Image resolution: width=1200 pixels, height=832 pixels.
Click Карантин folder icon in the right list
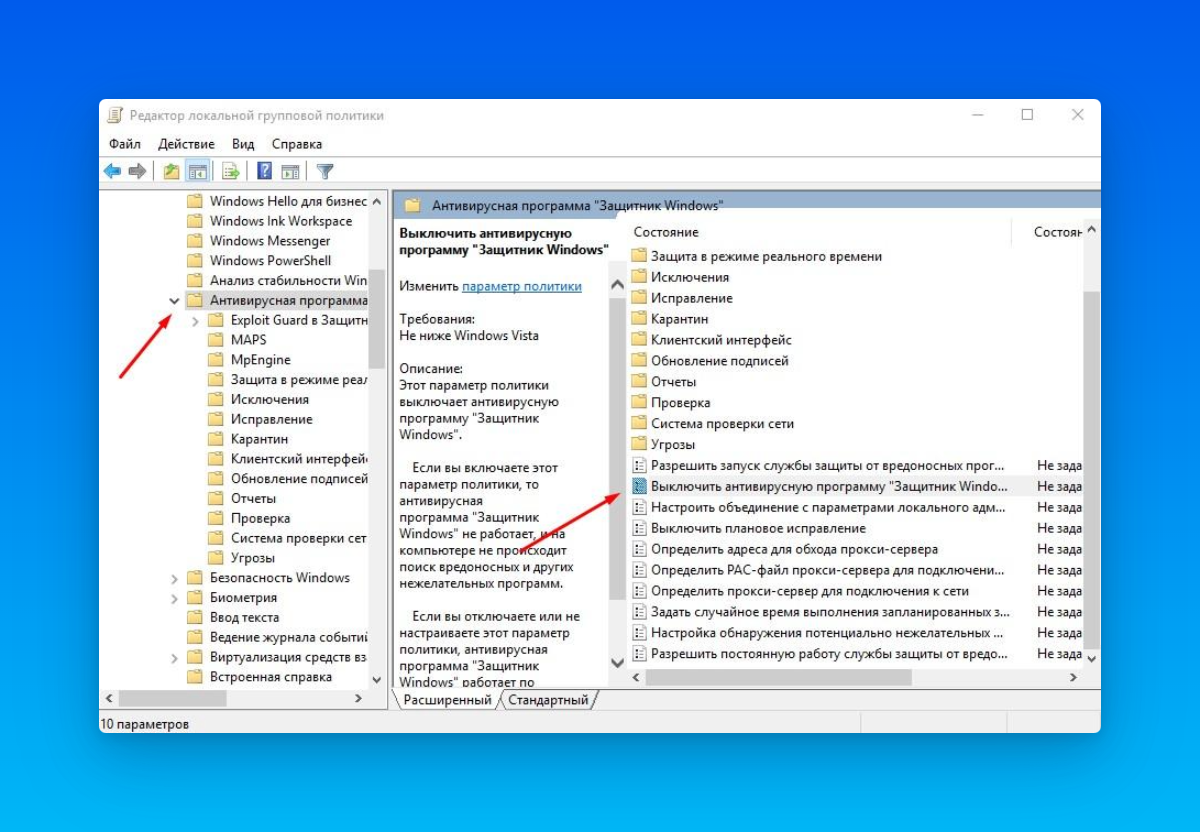point(639,319)
